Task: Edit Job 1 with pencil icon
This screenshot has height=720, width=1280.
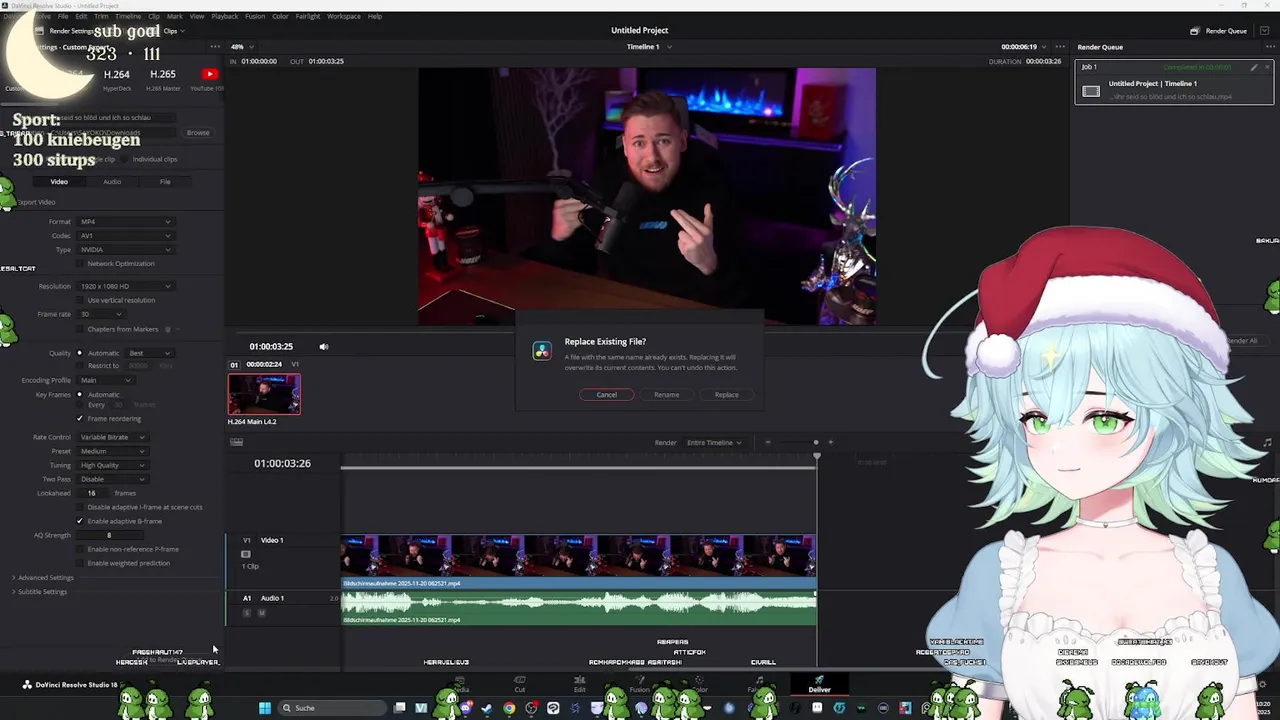Action: coord(1254,68)
